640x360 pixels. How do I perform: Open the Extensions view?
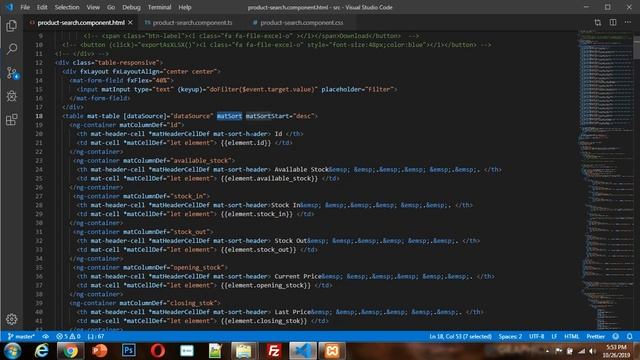pos(11,120)
